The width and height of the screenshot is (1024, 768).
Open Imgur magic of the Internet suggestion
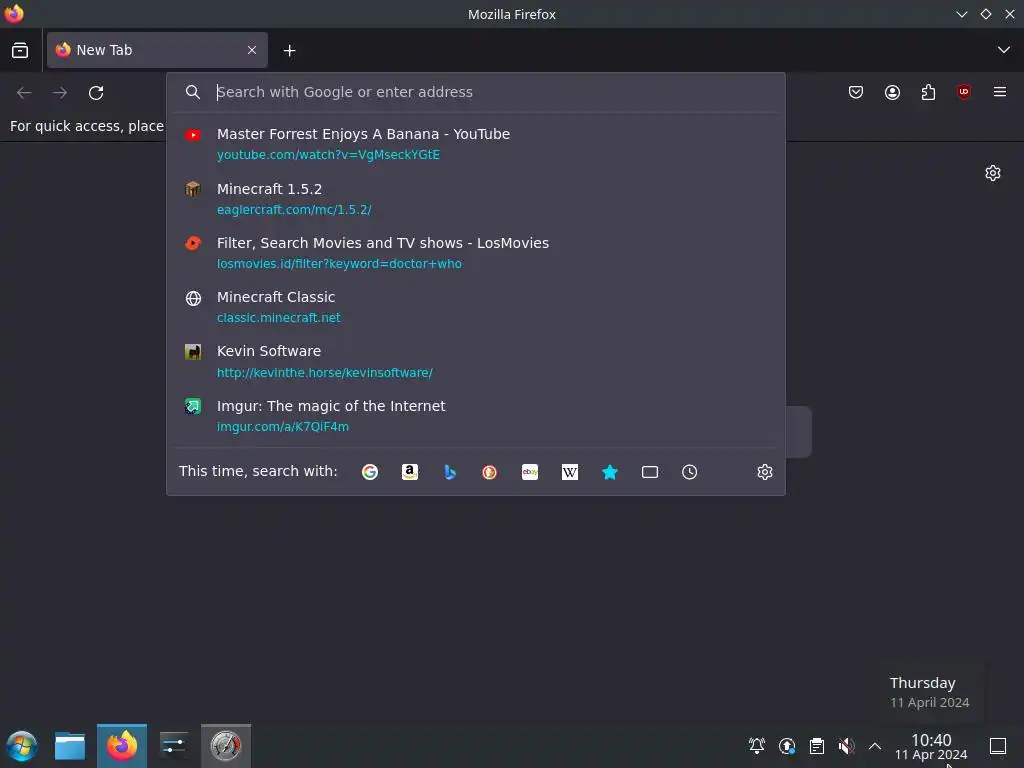(x=476, y=415)
